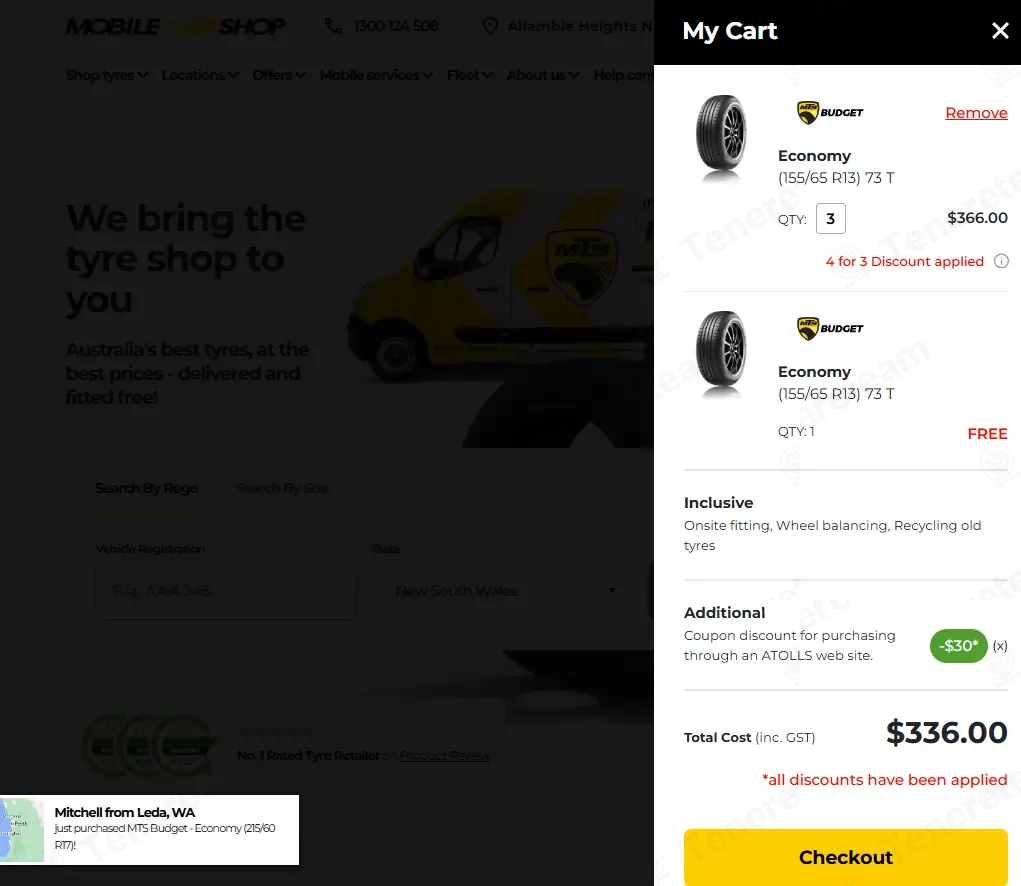Click the Mobile Tyre Shop logo
The image size is (1021, 886).
175,26
